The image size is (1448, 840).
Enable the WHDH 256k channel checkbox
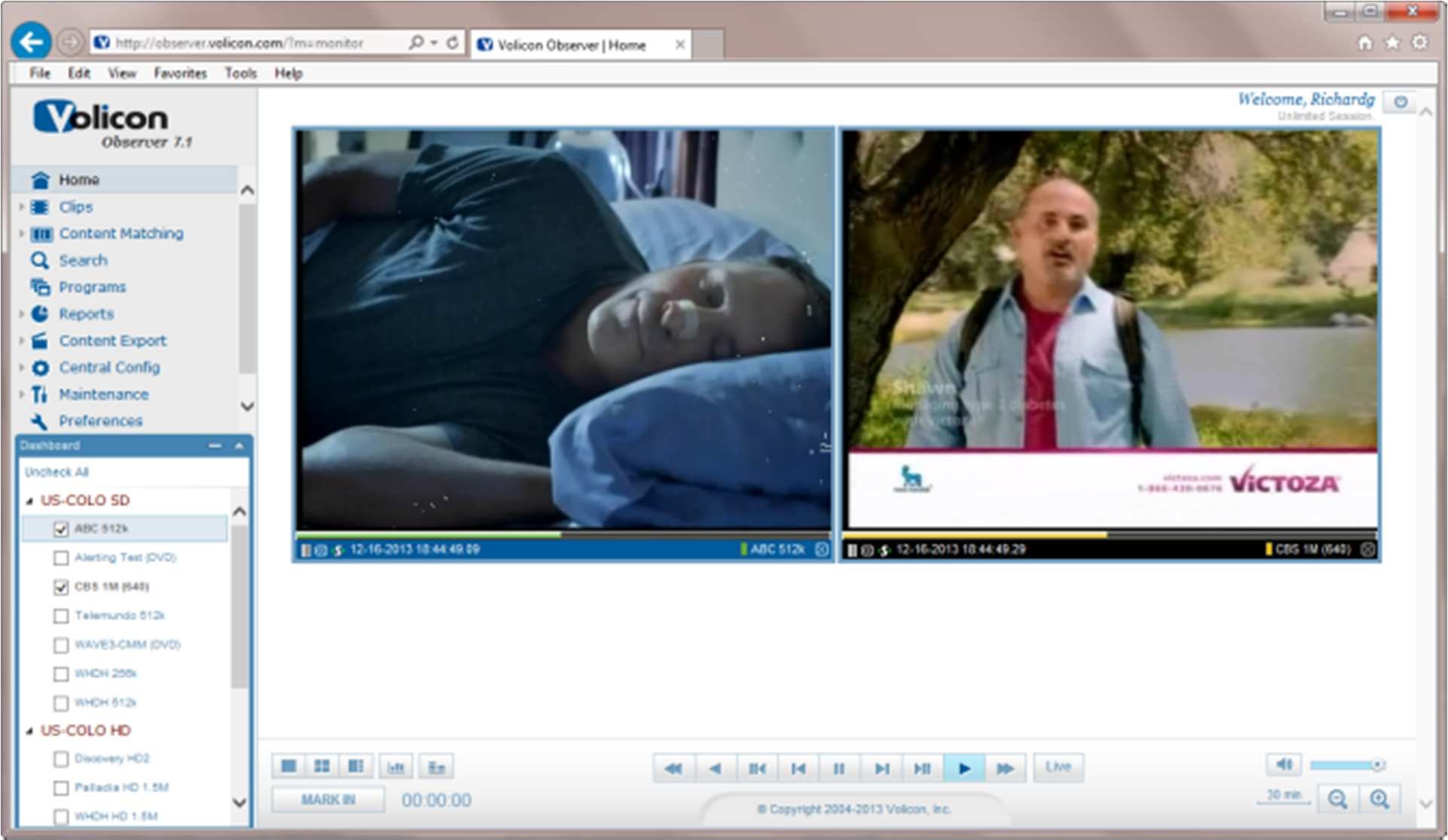click(60, 674)
